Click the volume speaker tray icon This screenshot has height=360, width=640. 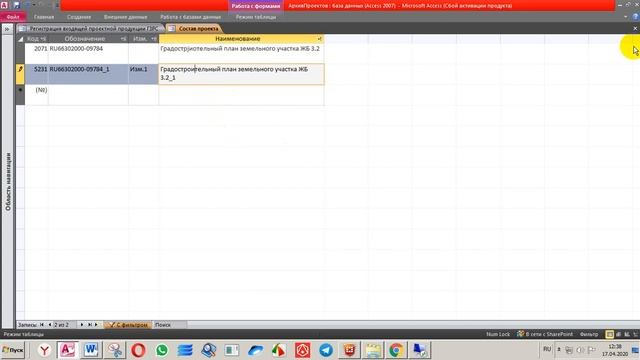click(580, 350)
